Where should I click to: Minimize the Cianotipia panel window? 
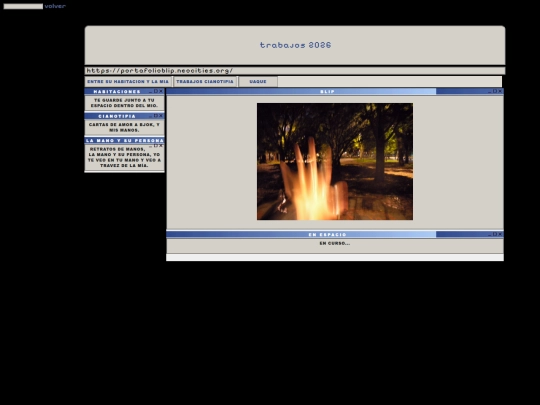pyautogui.click(x=150, y=116)
